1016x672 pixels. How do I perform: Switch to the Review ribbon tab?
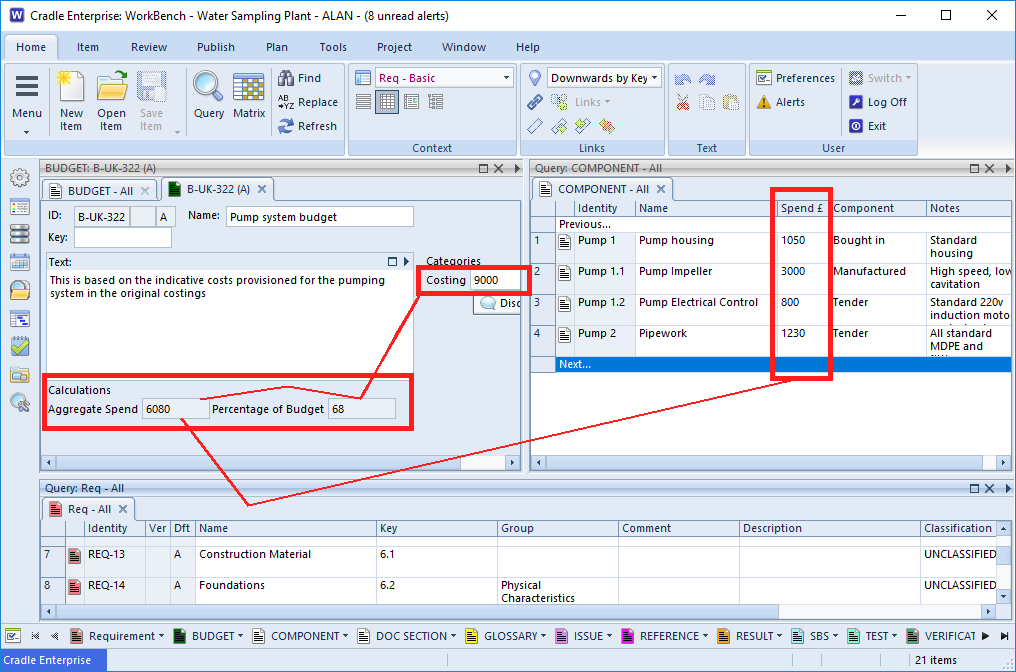tap(149, 47)
